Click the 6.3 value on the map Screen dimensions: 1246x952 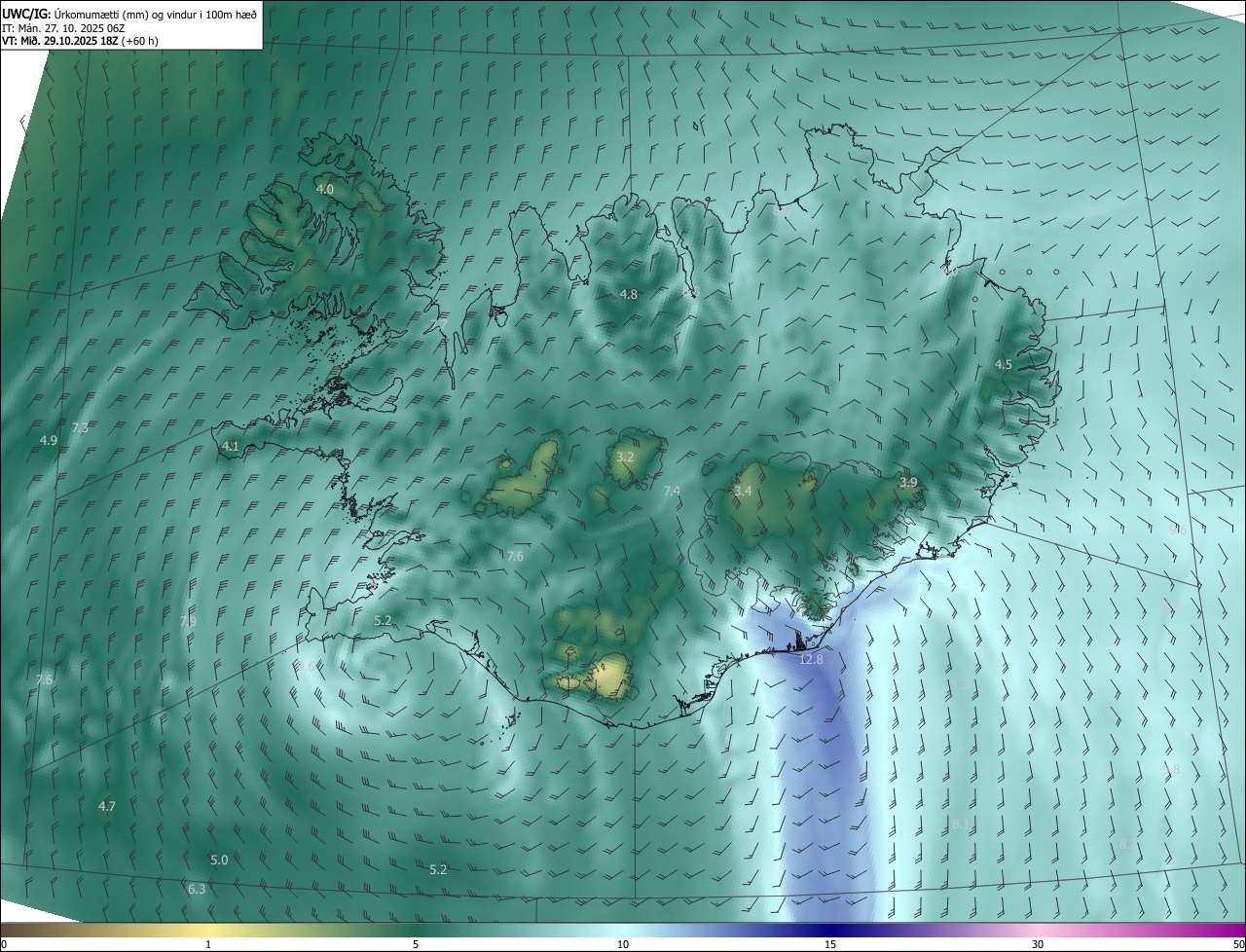point(197,889)
